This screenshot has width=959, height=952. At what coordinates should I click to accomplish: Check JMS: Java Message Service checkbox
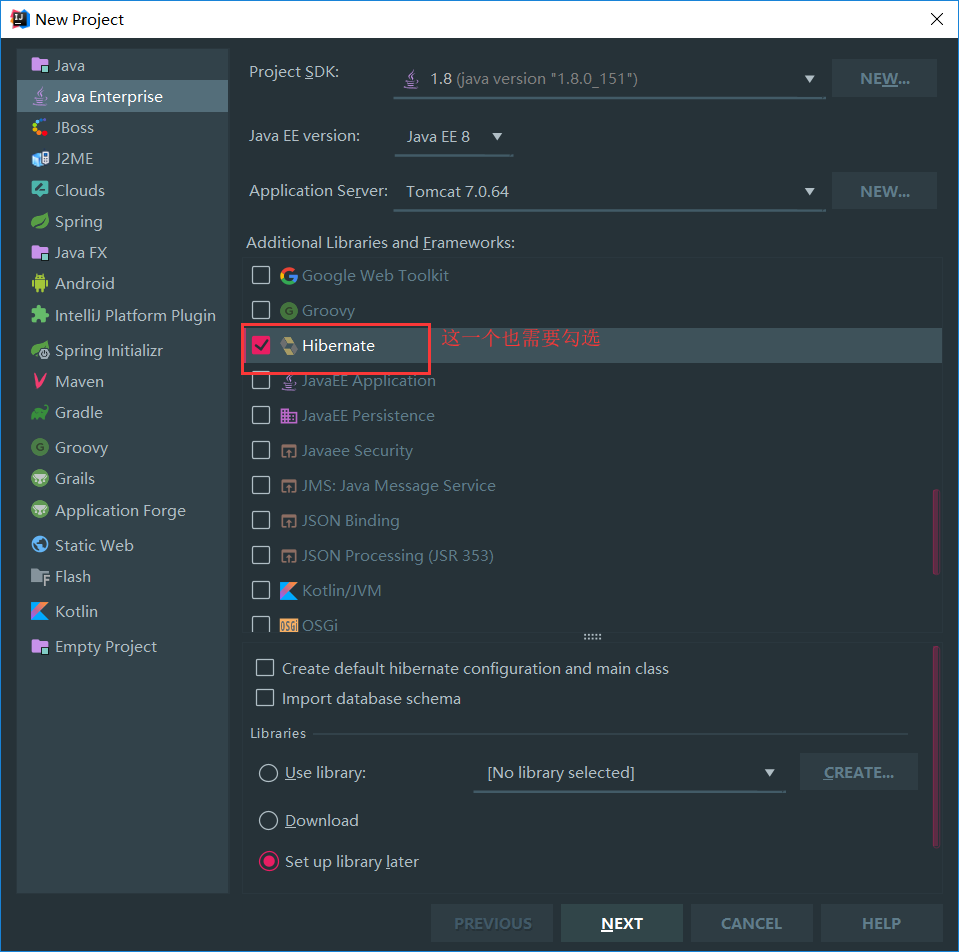[261, 485]
